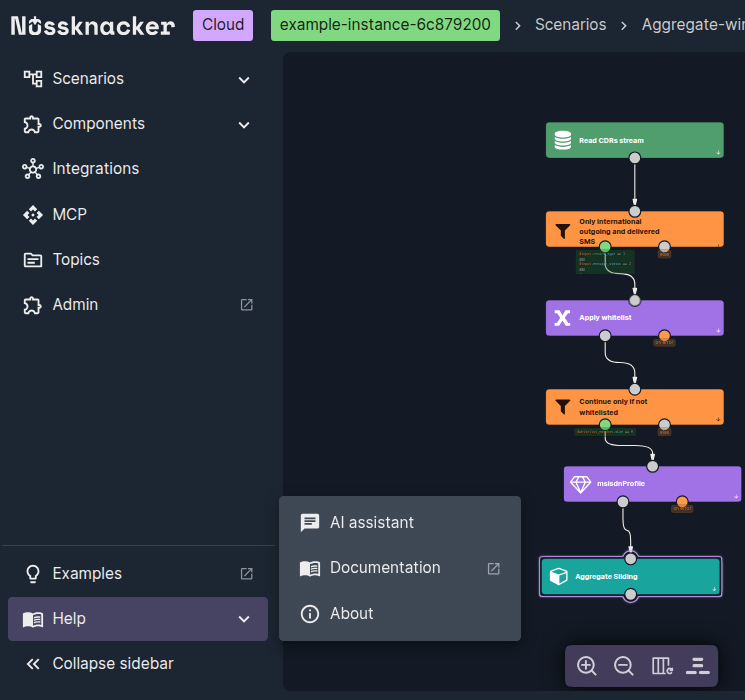Click the X icon on Apply whitelist
Image resolution: width=745 pixels, height=700 pixels.
[562, 318]
